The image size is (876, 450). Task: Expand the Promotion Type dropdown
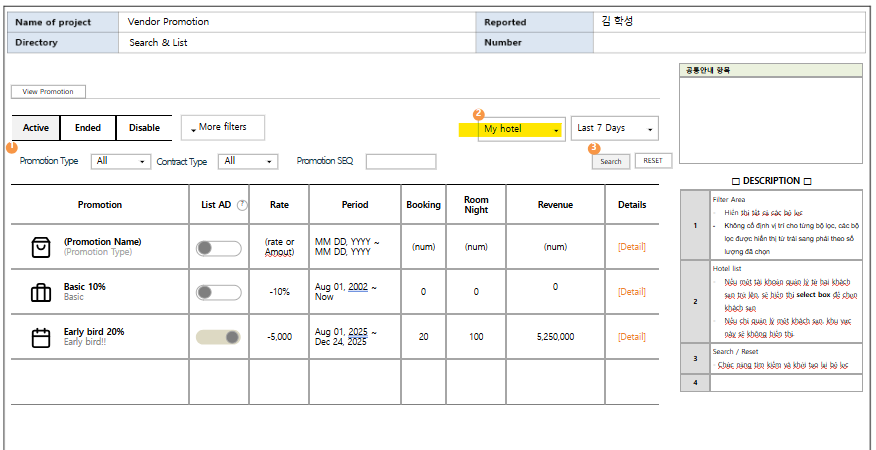click(x=120, y=161)
